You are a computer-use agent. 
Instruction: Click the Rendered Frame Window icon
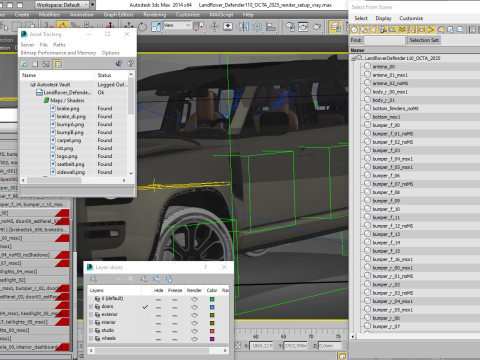(303, 27)
